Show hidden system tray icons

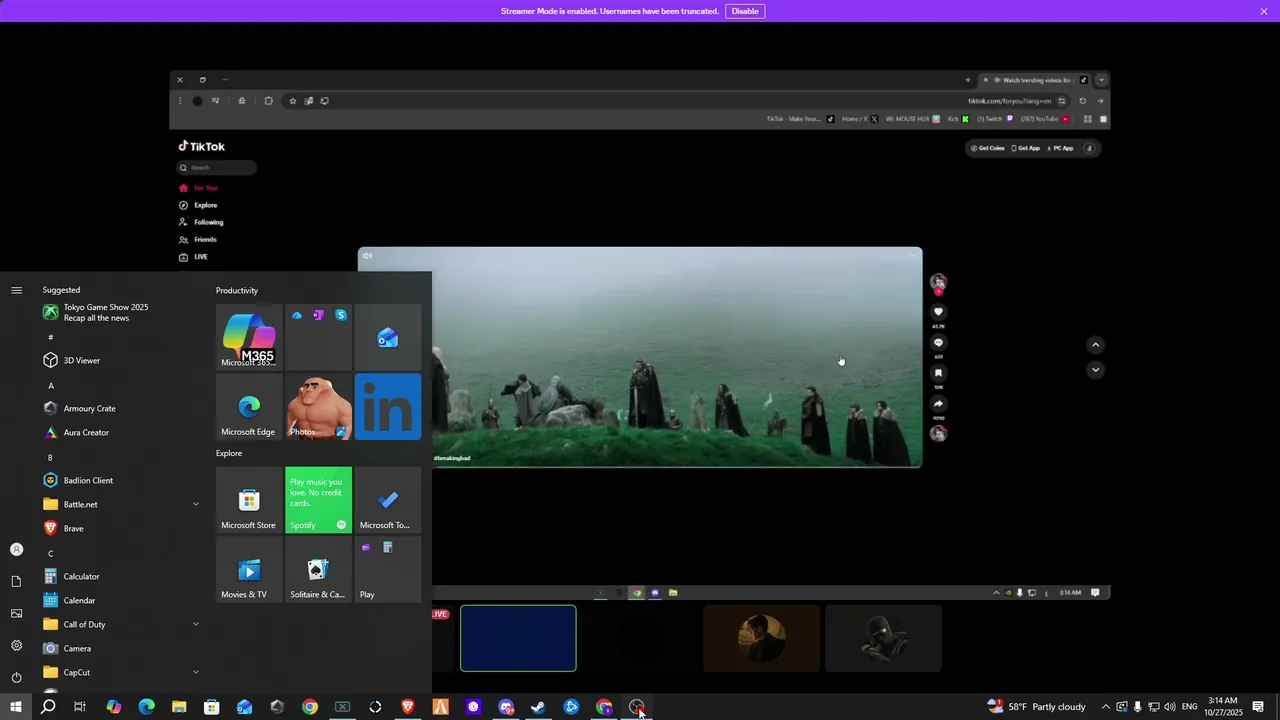pyautogui.click(x=1105, y=707)
